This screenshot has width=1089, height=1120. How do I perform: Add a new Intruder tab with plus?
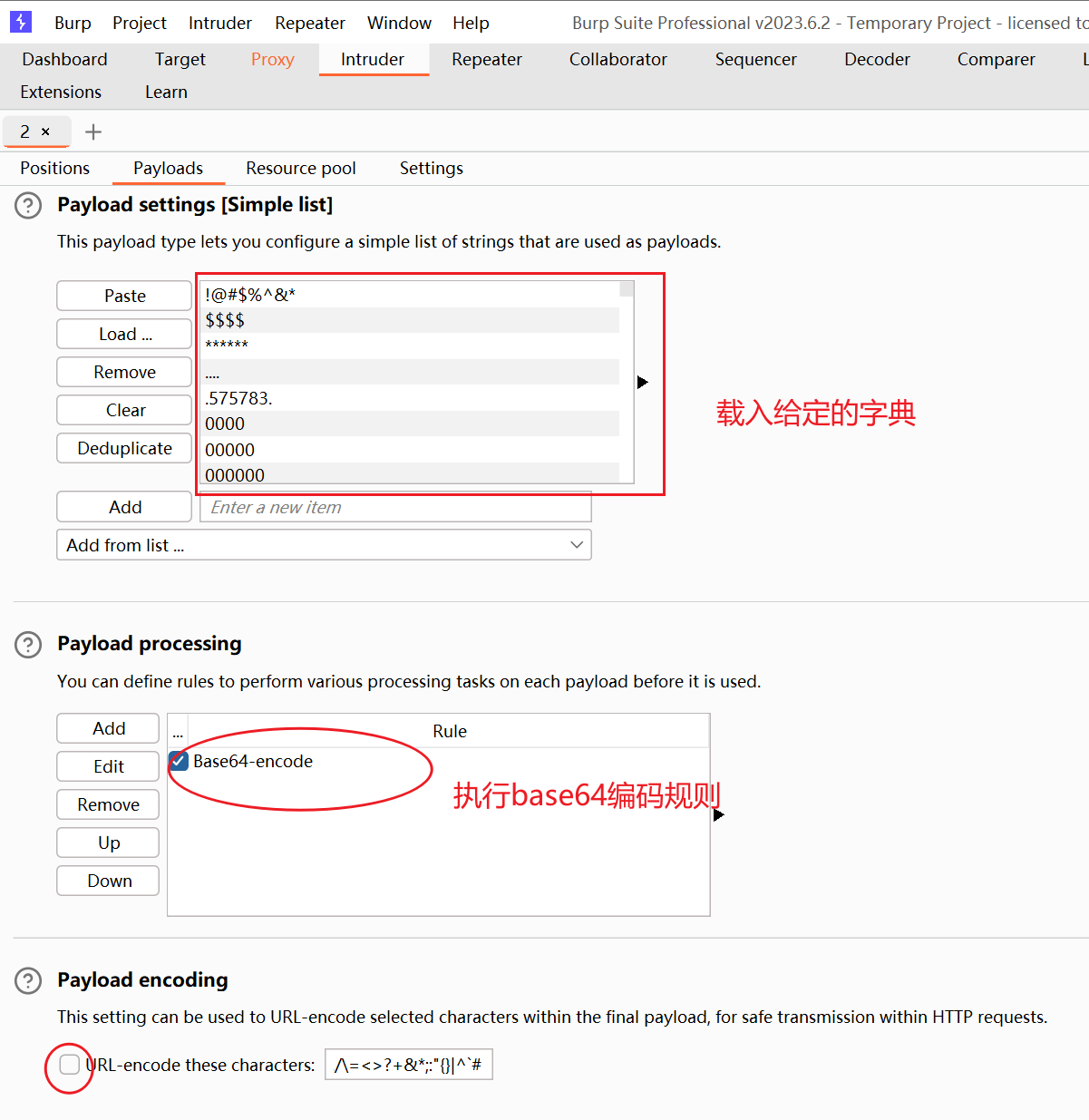click(92, 132)
